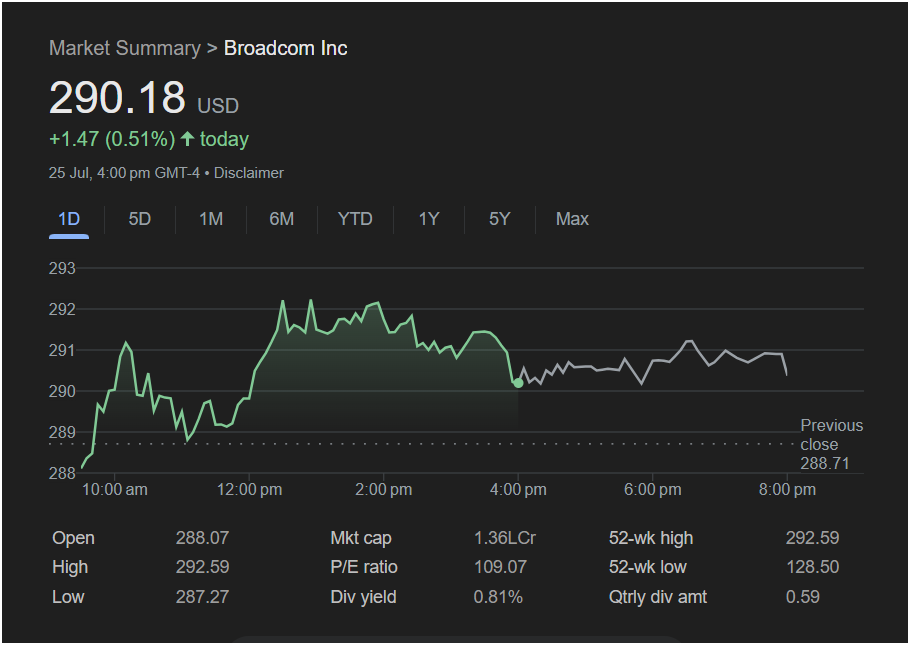Click the Open value 288.07
Screen dimensions: 910x645
[202, 538]
